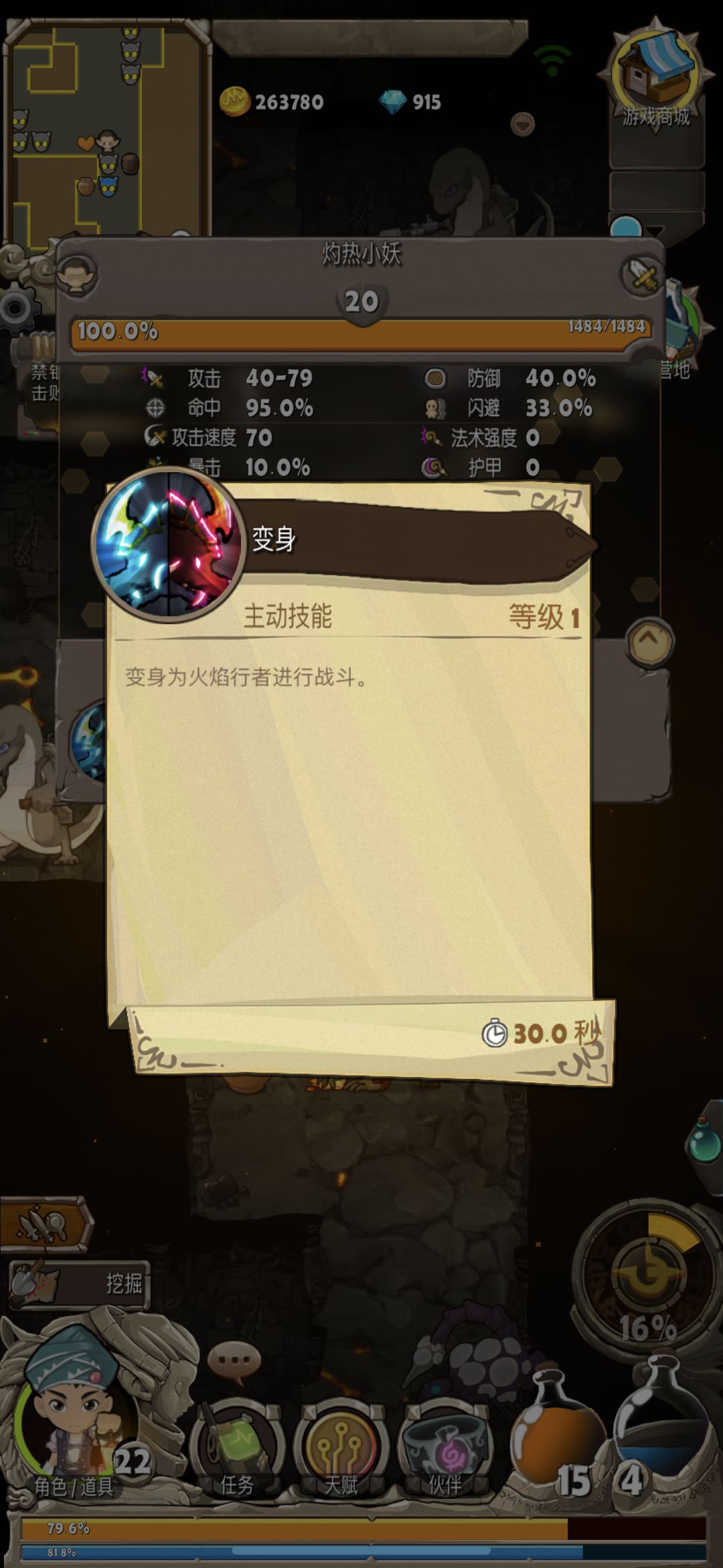Click the crossed swords attack icon
This screenshot has width=723, height=1568.
643,275
